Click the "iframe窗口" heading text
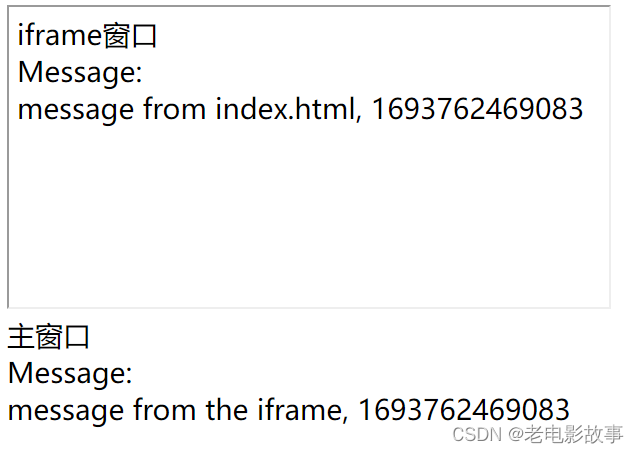This screenshot has width=639, height=453. pos(88,36)
